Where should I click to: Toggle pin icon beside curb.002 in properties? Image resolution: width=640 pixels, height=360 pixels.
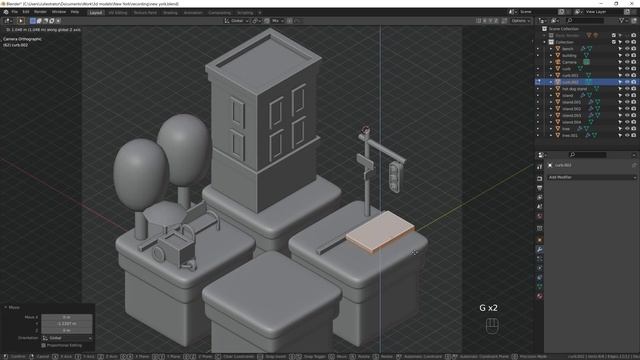tap(634, 165)
